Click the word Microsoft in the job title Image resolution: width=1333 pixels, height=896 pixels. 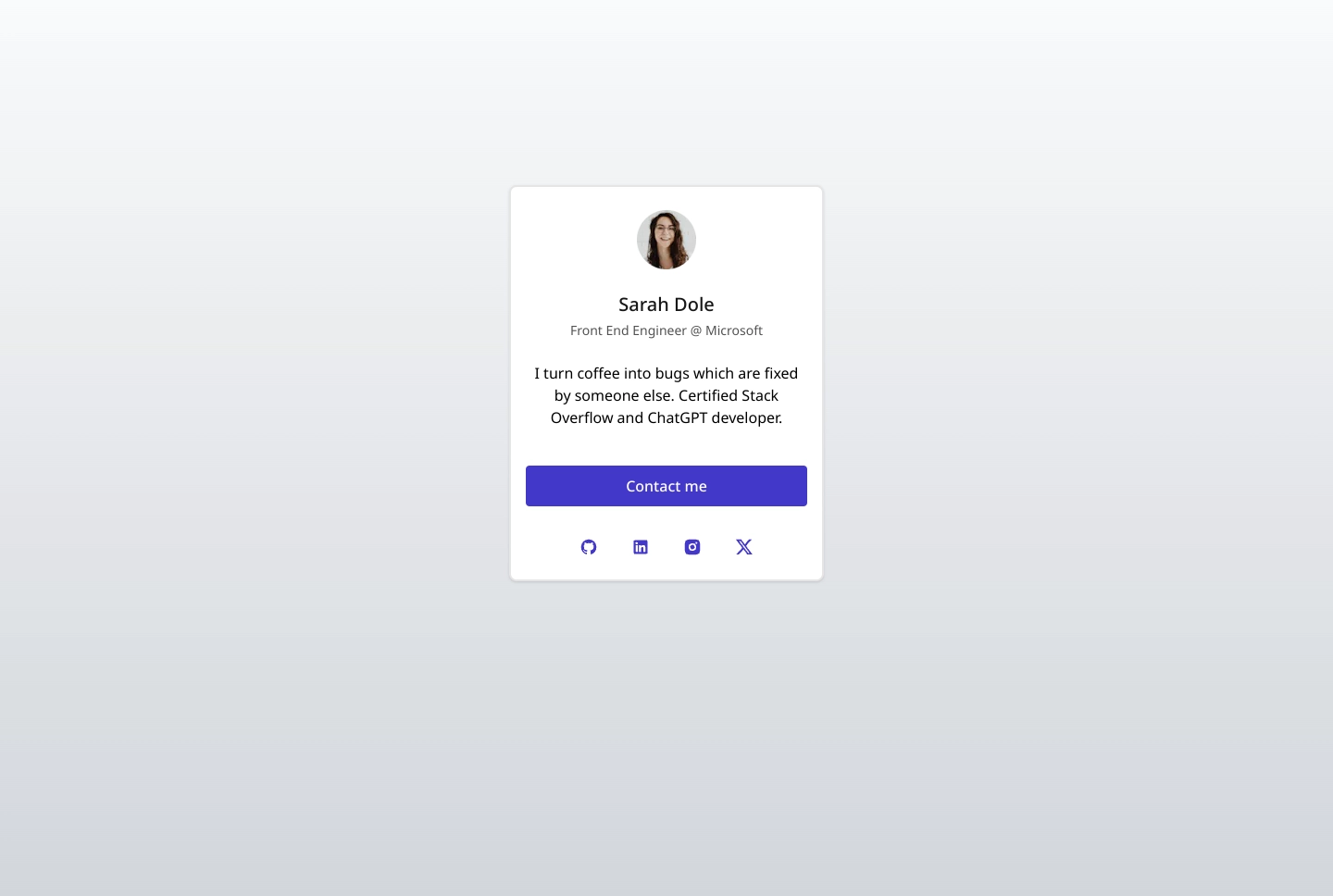734,330
